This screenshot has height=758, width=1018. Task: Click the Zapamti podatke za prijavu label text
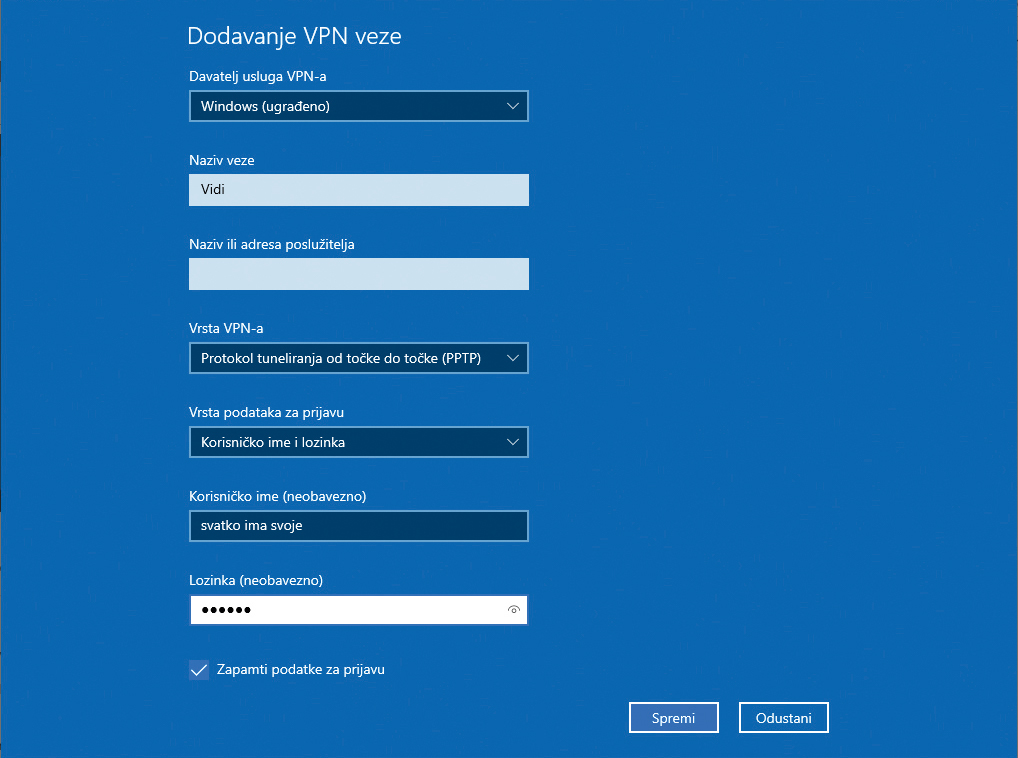pyautogui.click(x=300, y=670)
